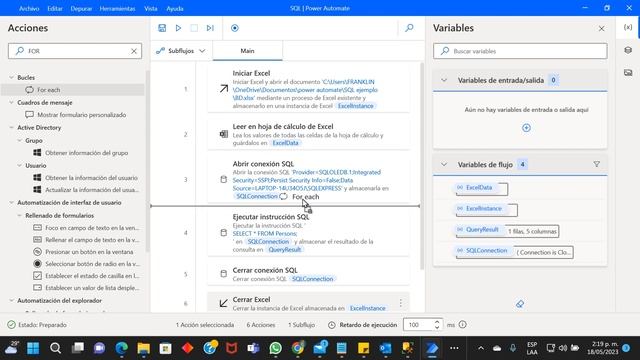Select the Cerrar conexión SQL step
Viewport: 640px width, 360px height.
(x=308, y=274)
